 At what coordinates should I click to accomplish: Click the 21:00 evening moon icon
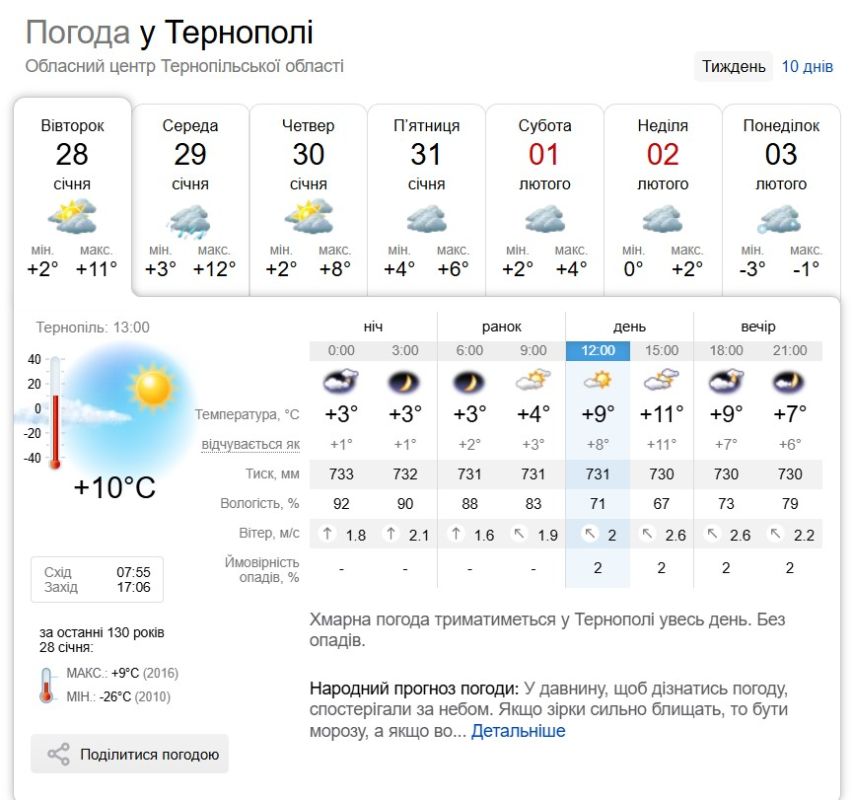point(789,382)
